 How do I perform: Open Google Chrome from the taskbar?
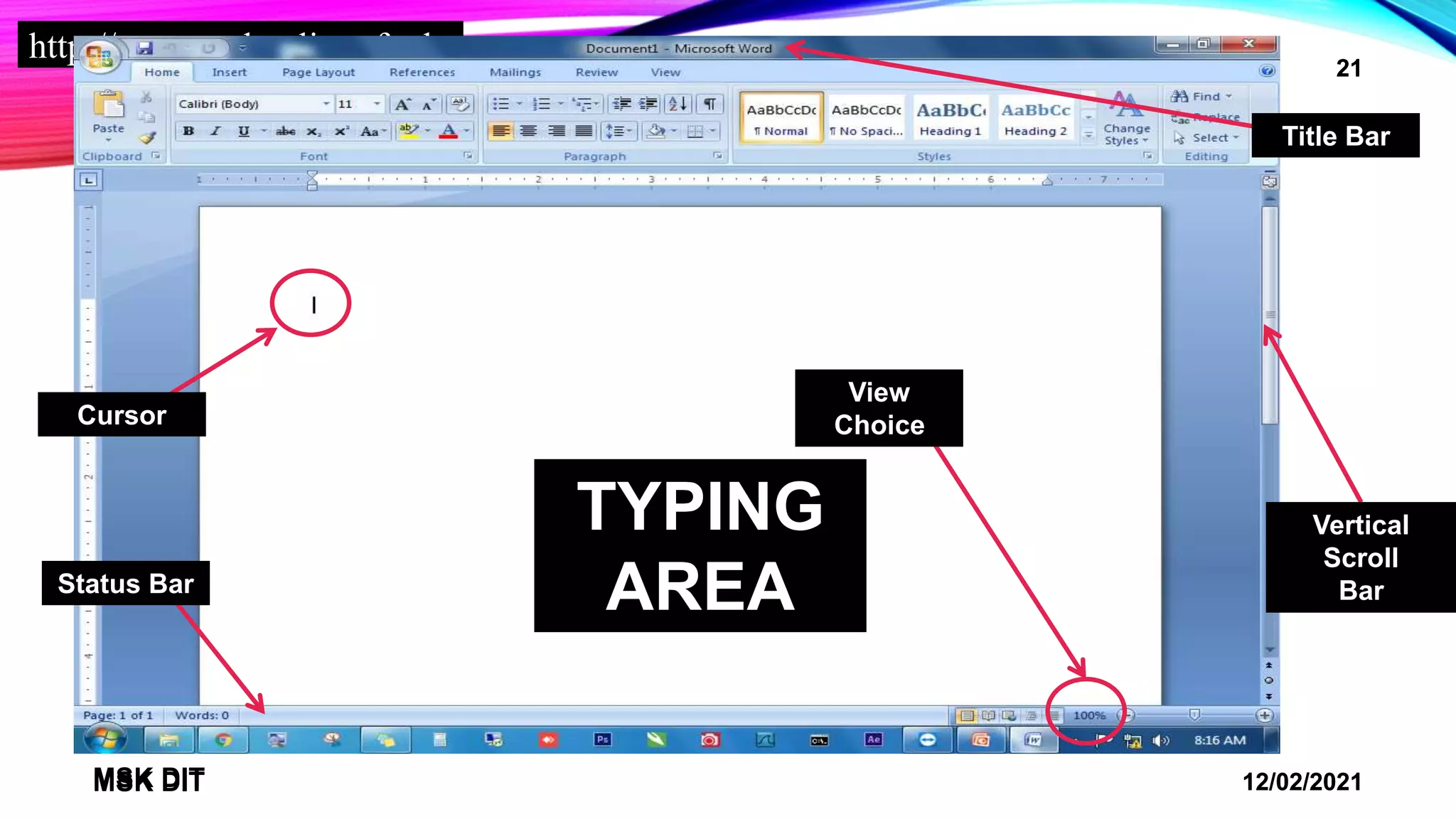pyautogui.click(x=223, y=740)
